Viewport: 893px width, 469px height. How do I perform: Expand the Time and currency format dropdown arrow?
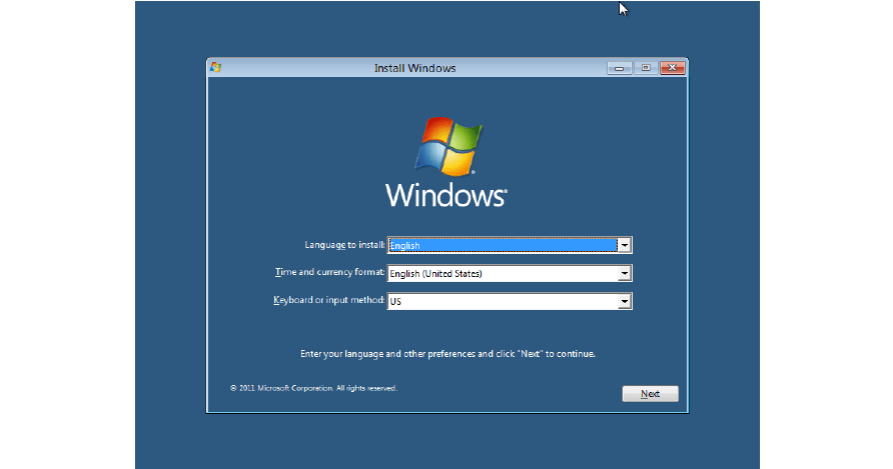624,273
